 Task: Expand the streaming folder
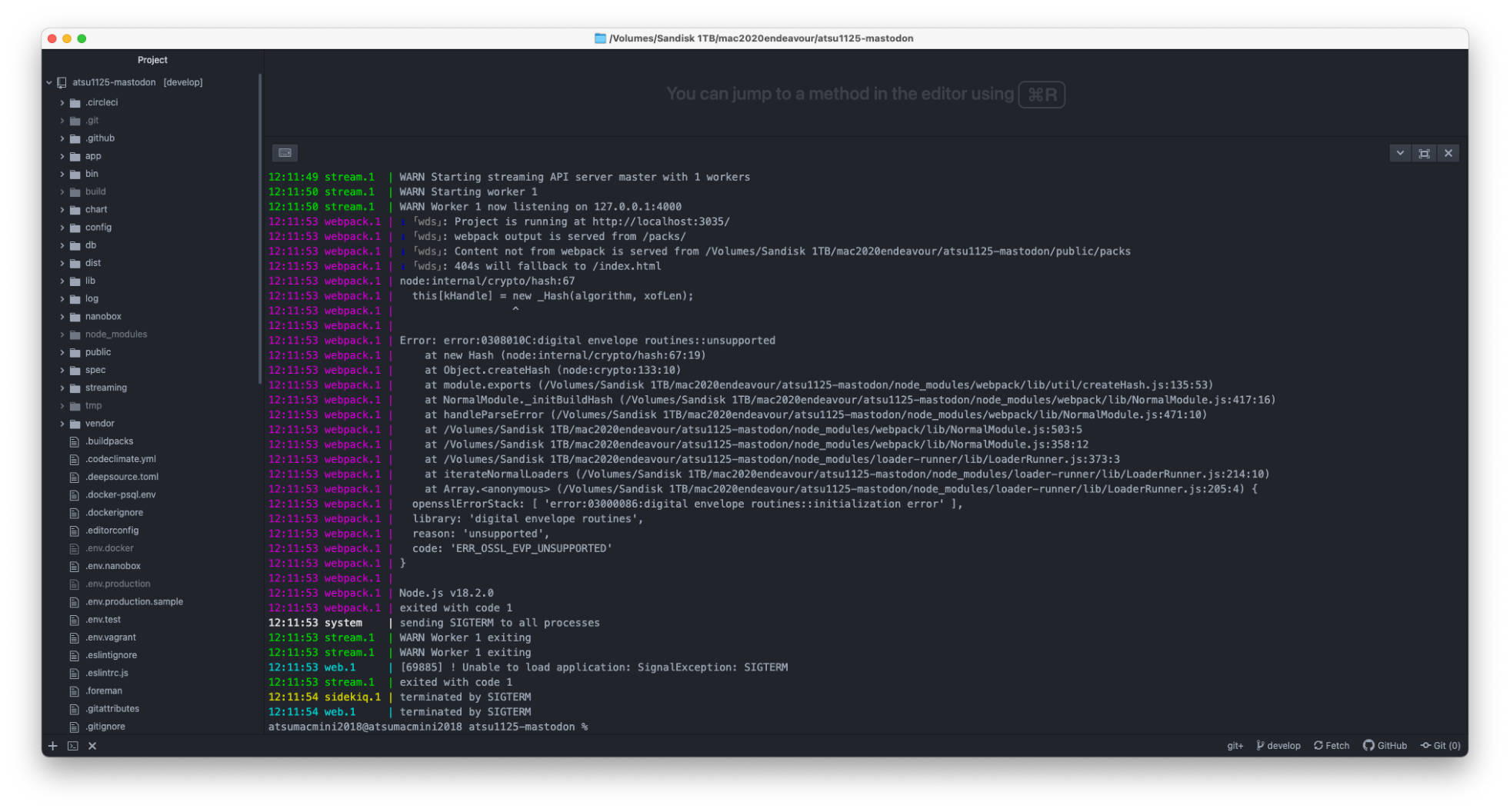pyautogui.click(x=62, y=388)
